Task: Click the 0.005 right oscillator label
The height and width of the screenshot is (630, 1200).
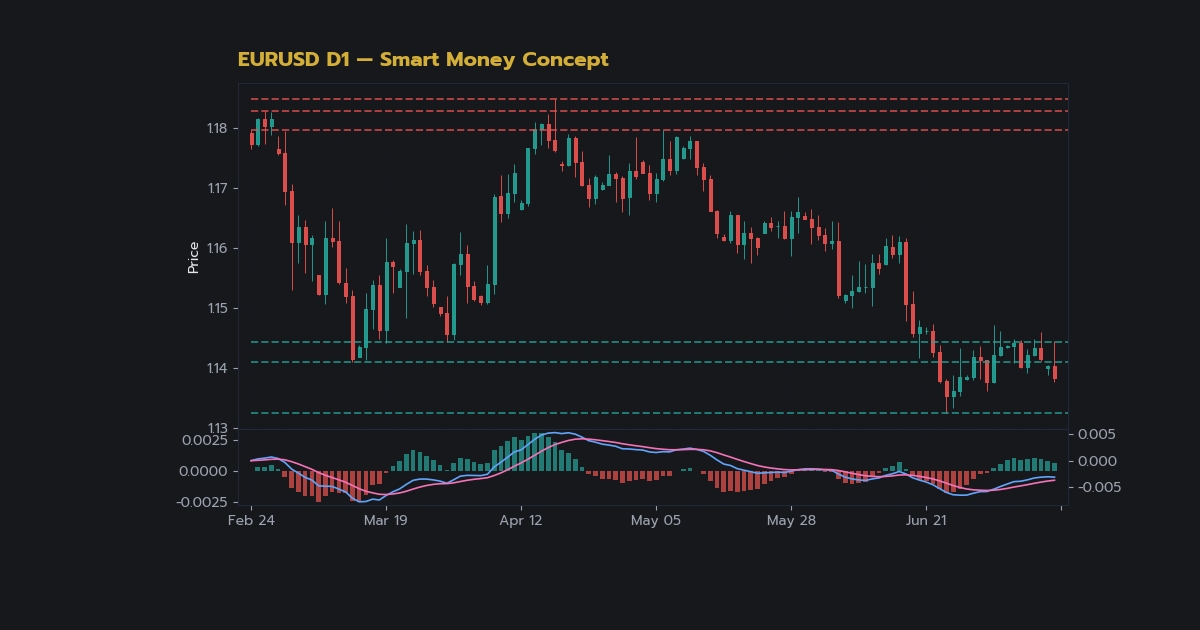Action: tap(1097, 434)
